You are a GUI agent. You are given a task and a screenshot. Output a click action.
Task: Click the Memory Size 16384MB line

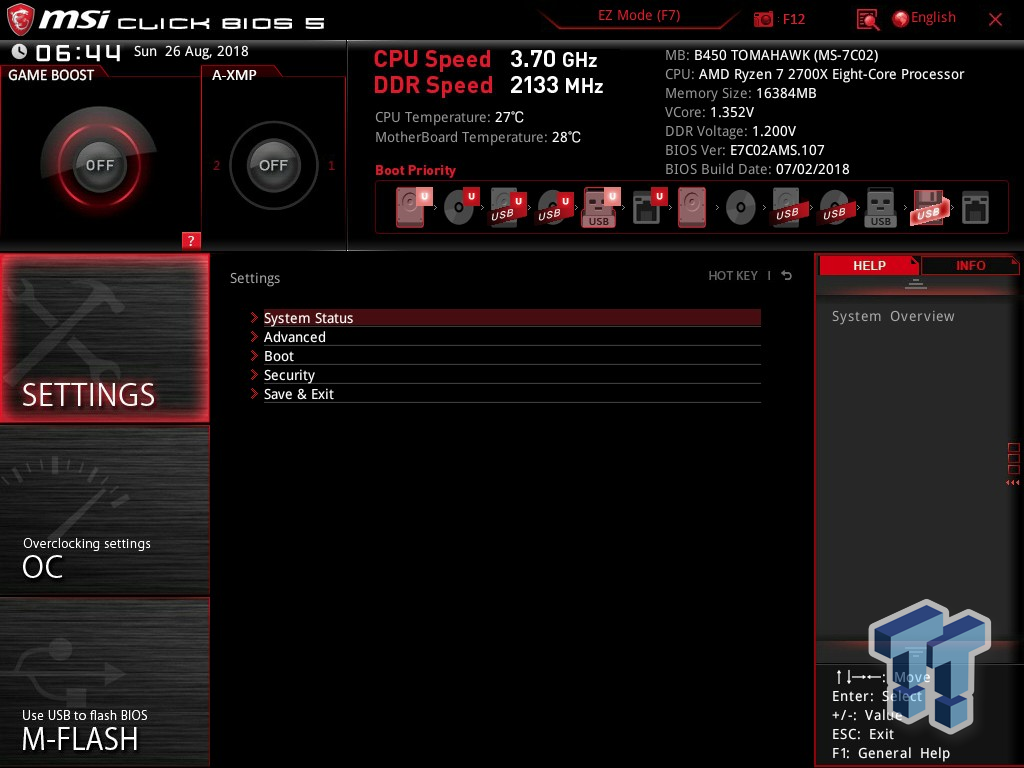point(741,93)
